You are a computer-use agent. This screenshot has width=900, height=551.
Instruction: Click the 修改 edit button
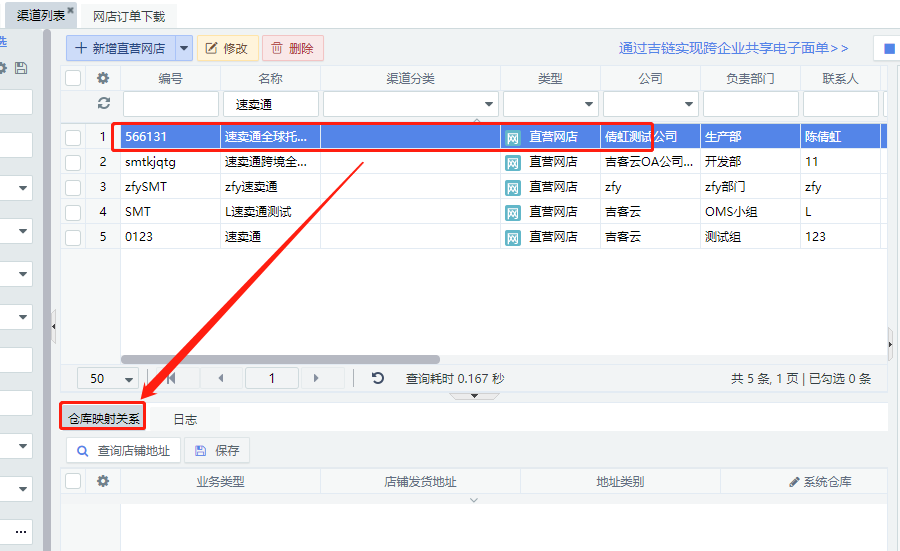[227, 48]
